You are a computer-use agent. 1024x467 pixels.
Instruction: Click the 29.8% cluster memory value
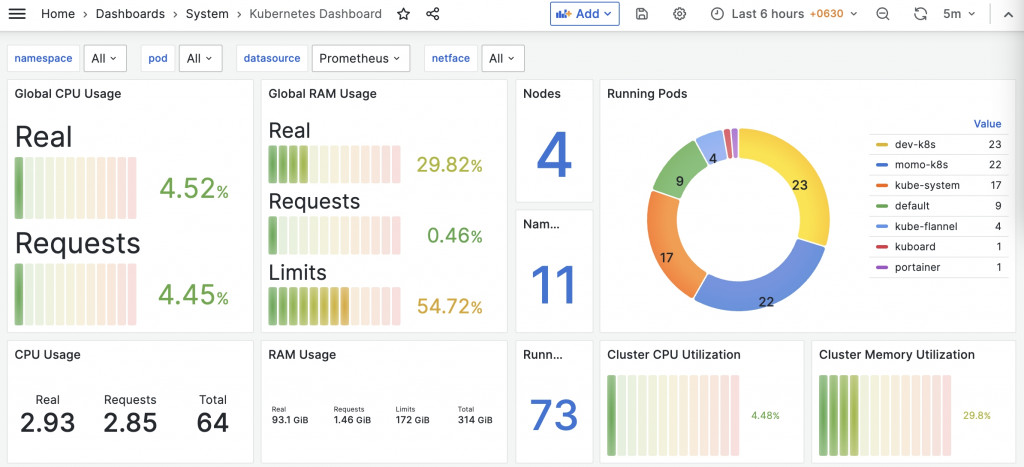(977, 415)
